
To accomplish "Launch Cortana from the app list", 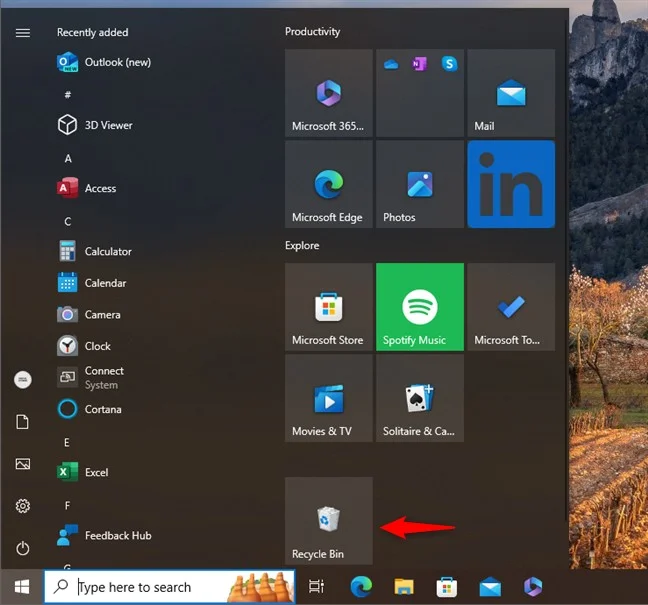I will (x=90, y=409).
